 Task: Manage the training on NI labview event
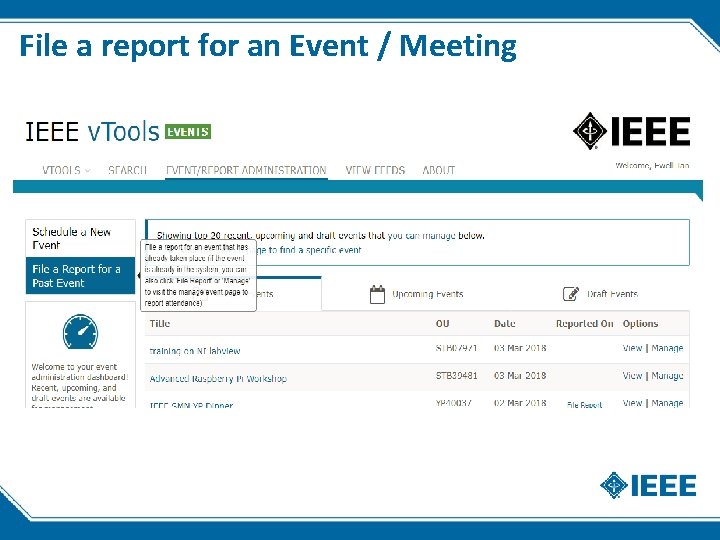point(667,348)
